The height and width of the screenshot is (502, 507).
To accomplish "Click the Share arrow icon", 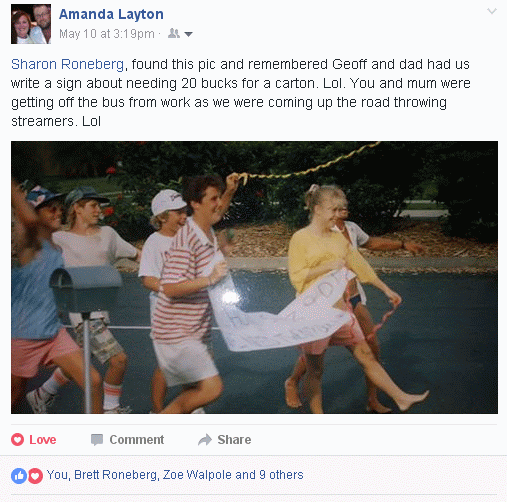I will point(205,440).
